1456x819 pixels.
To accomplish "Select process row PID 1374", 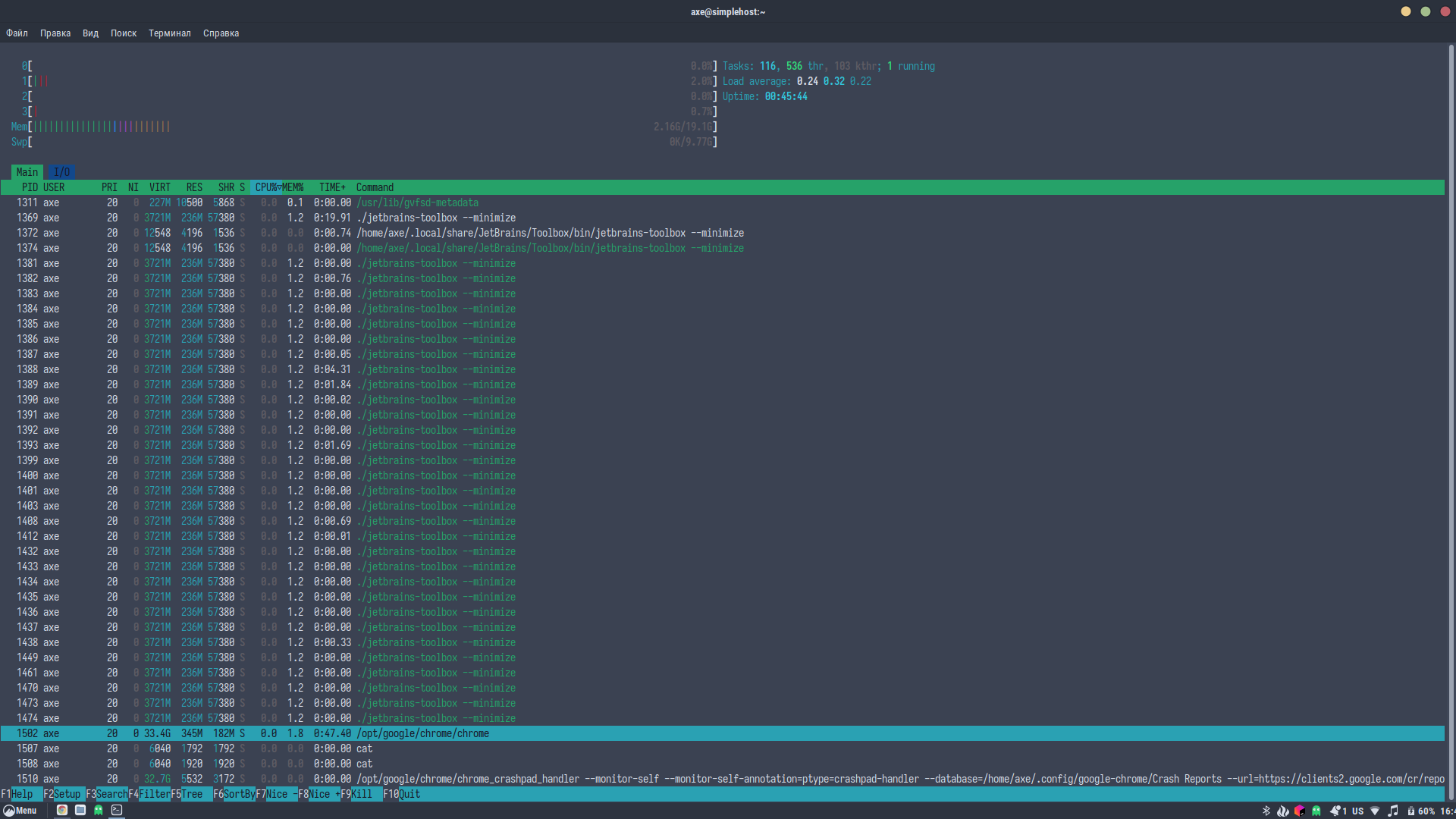I will [722, 248].
